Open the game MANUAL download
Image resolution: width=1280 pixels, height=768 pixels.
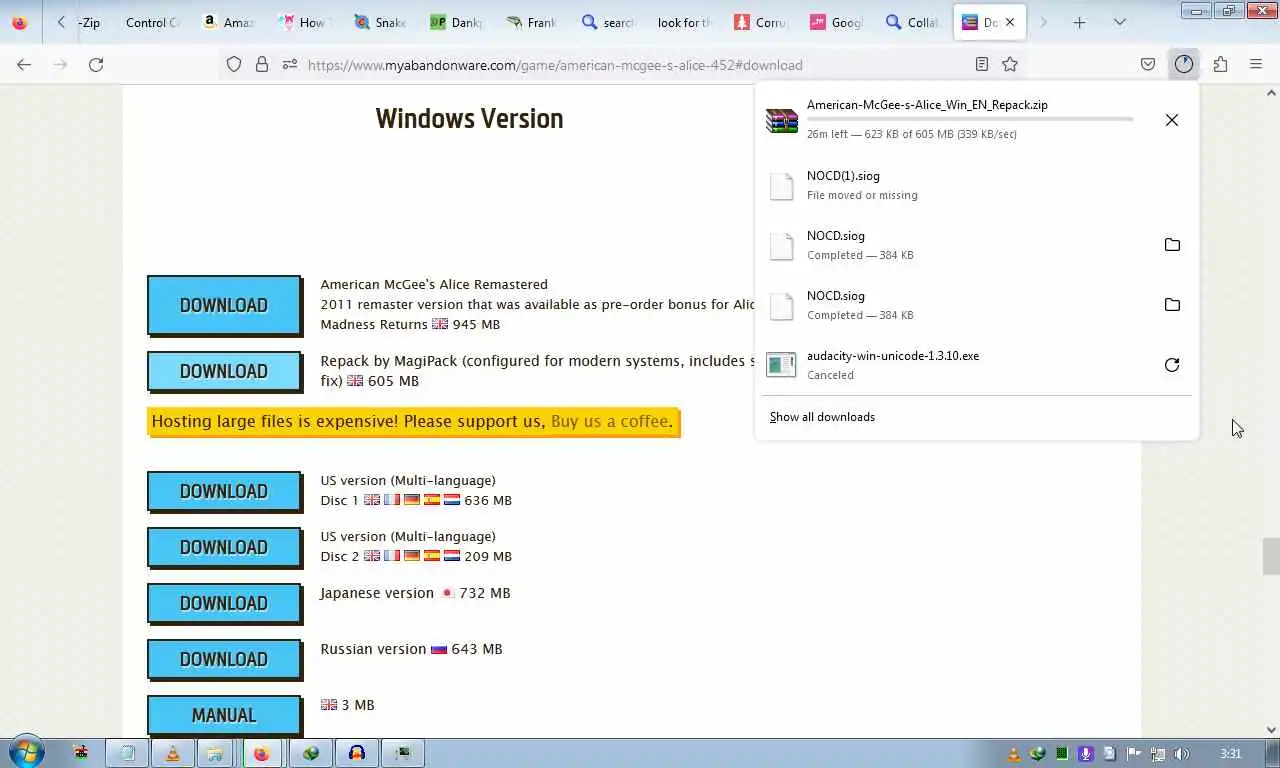[x=224, y=715]
